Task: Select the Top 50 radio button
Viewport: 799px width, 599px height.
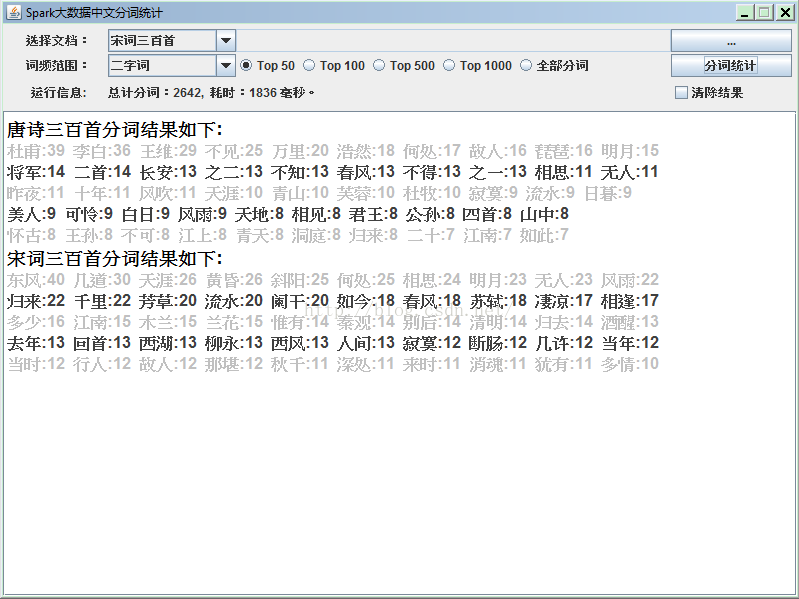Action: 246,65
